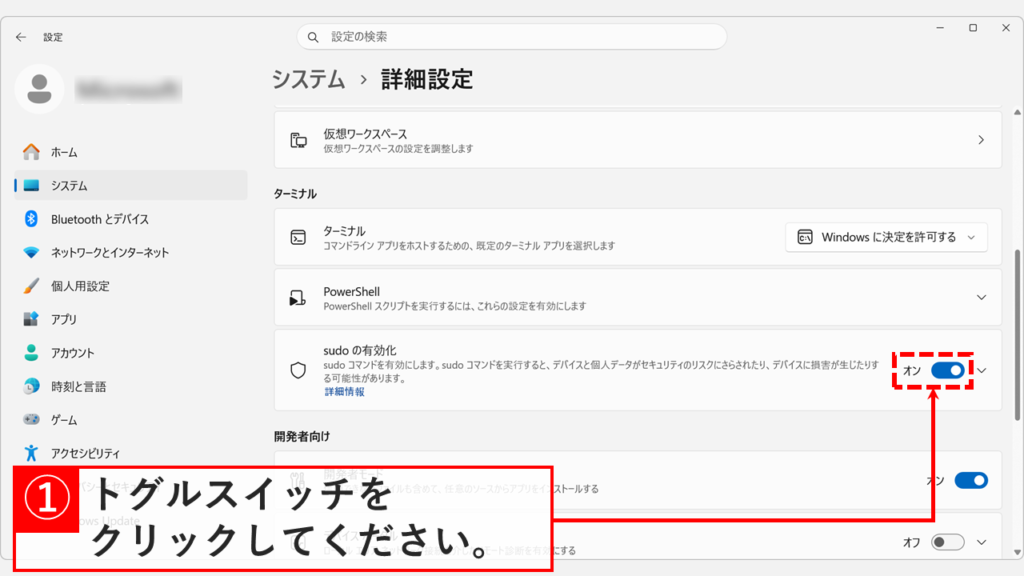The height and width of the screenshot is (576, 1024).
Task: Click the sudo の有効化 title
Action: point(360,351)
